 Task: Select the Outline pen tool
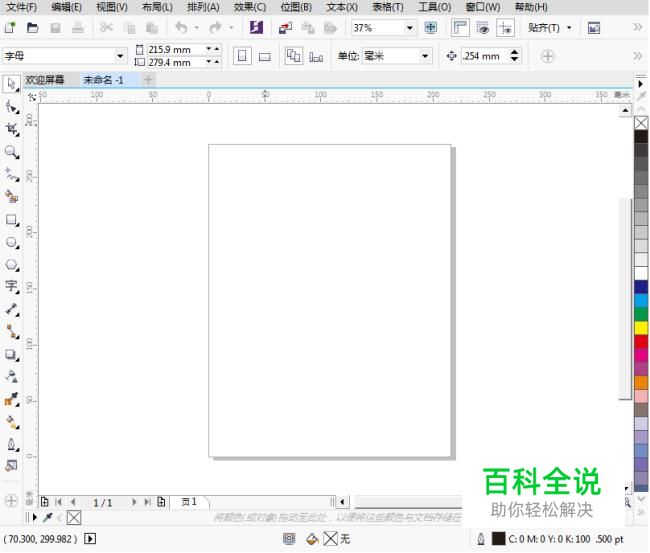[x=12, y=445]
